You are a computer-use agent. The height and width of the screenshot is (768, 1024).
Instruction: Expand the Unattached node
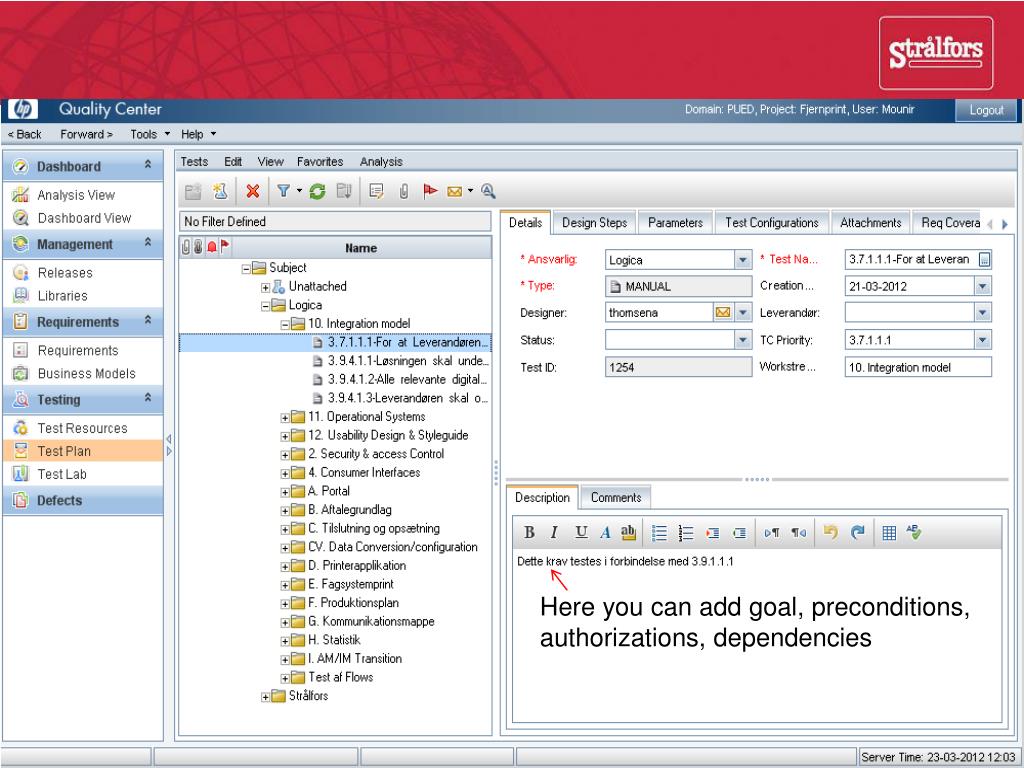tap(265, 287)
